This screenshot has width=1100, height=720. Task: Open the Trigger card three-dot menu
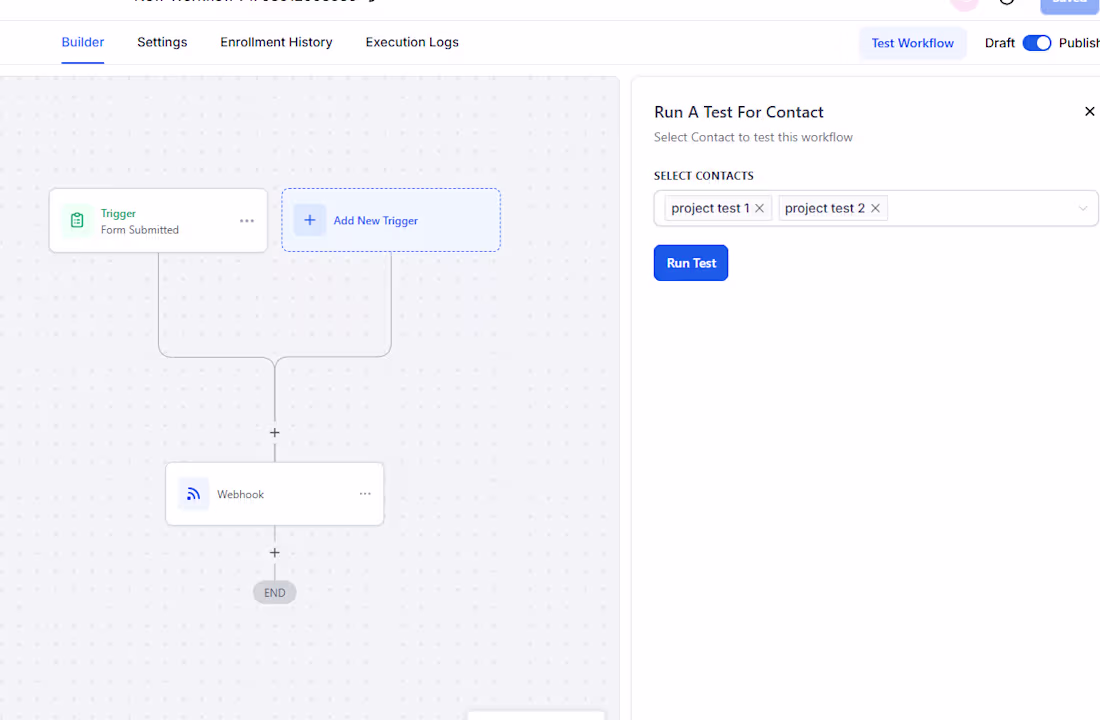(x=247, y=220)
